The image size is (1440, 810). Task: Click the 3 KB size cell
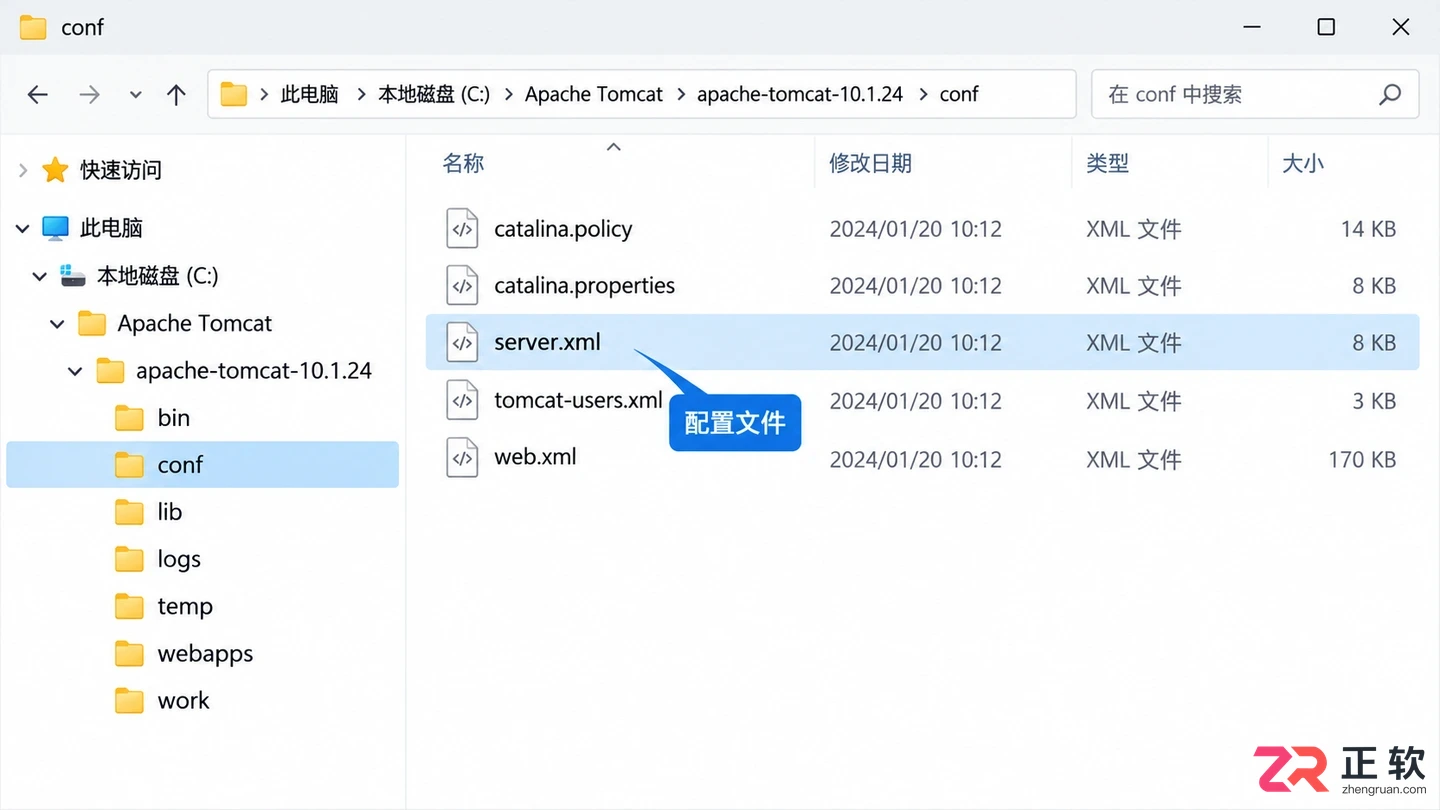[x=1374, y=401]
